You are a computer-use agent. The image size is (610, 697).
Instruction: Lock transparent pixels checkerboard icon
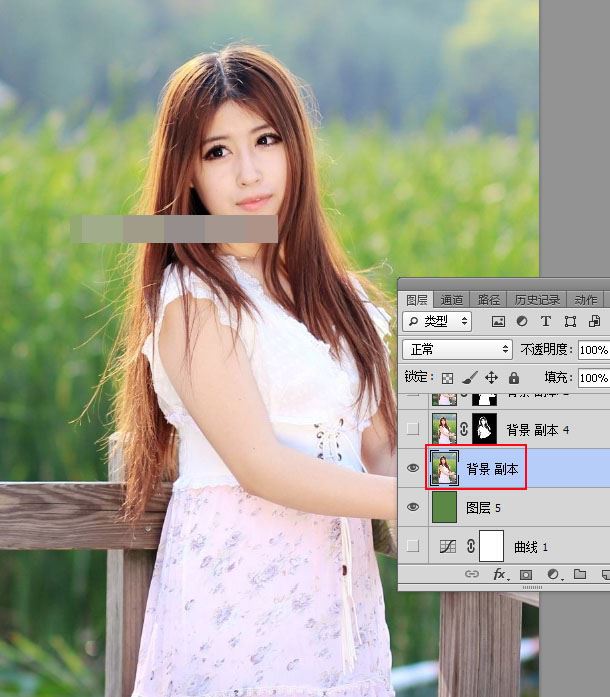click(447, 378)
